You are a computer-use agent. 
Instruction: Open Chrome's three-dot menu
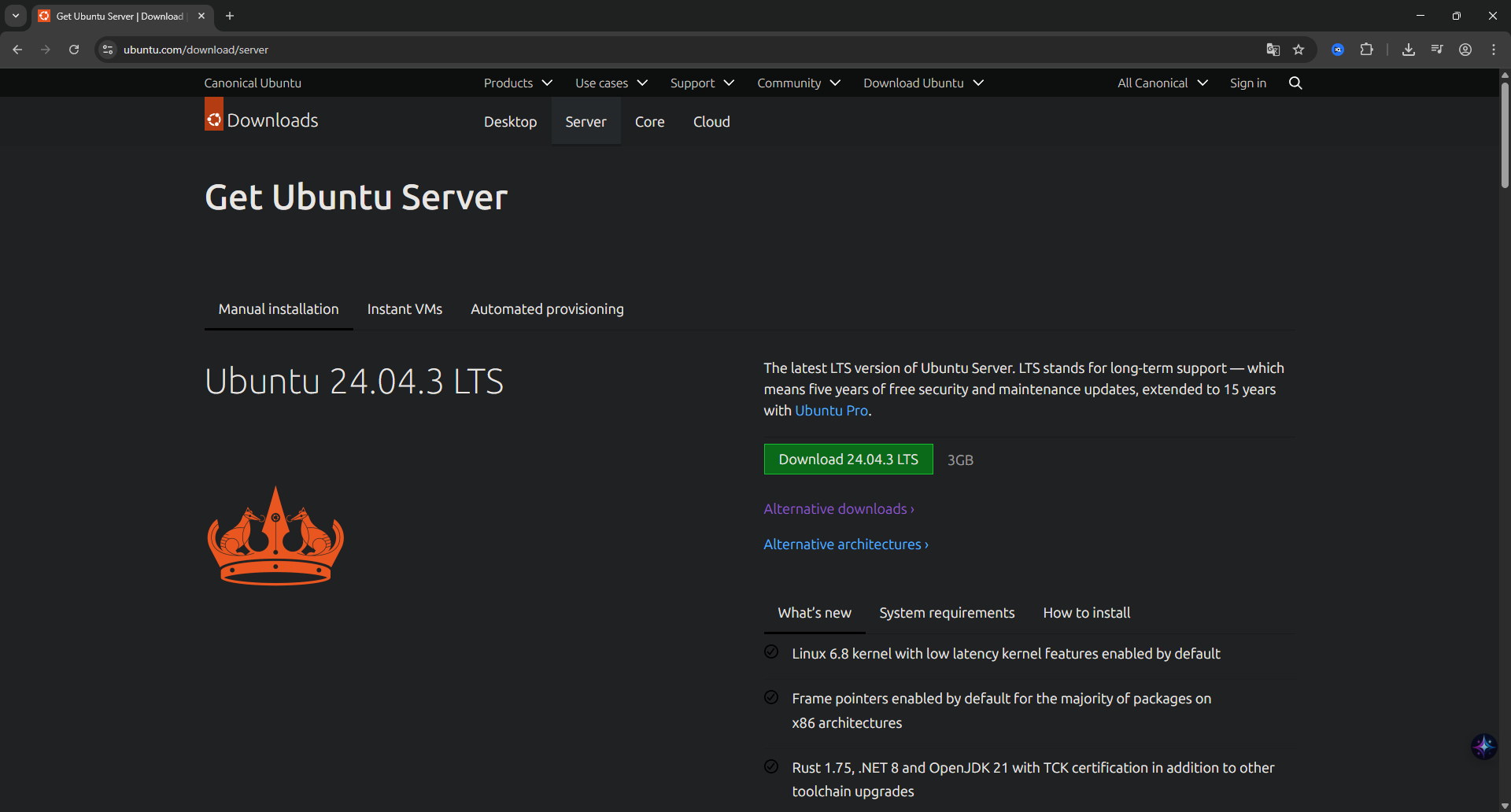point(1493,50)
